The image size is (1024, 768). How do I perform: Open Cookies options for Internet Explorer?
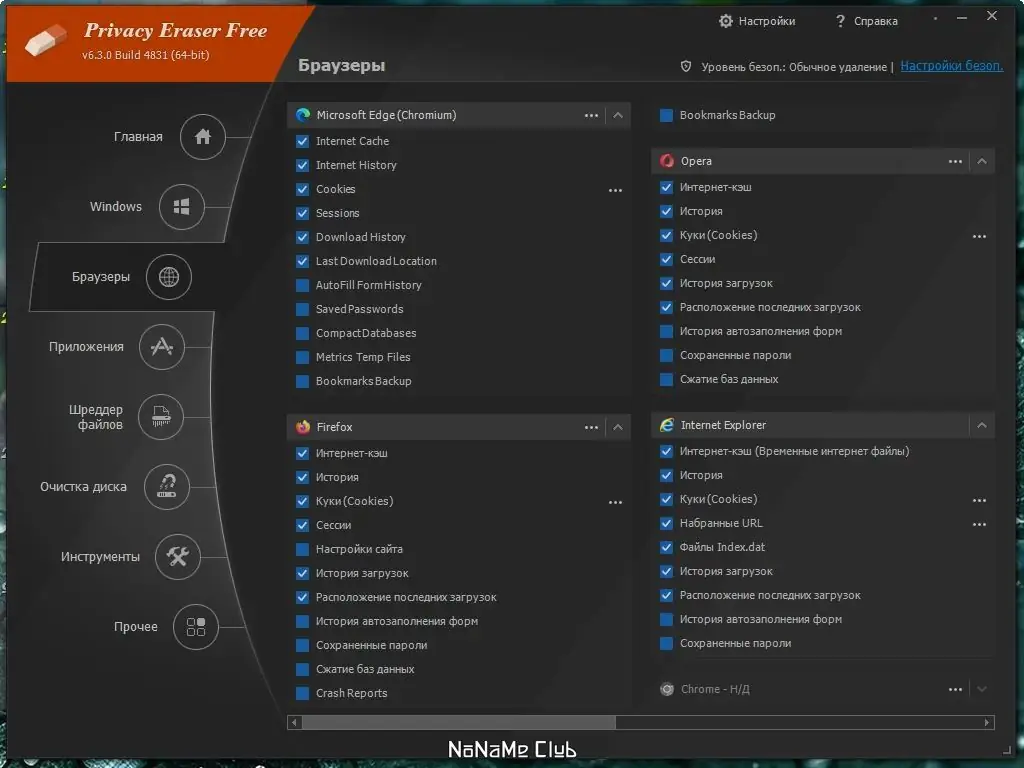click(979, 499)
